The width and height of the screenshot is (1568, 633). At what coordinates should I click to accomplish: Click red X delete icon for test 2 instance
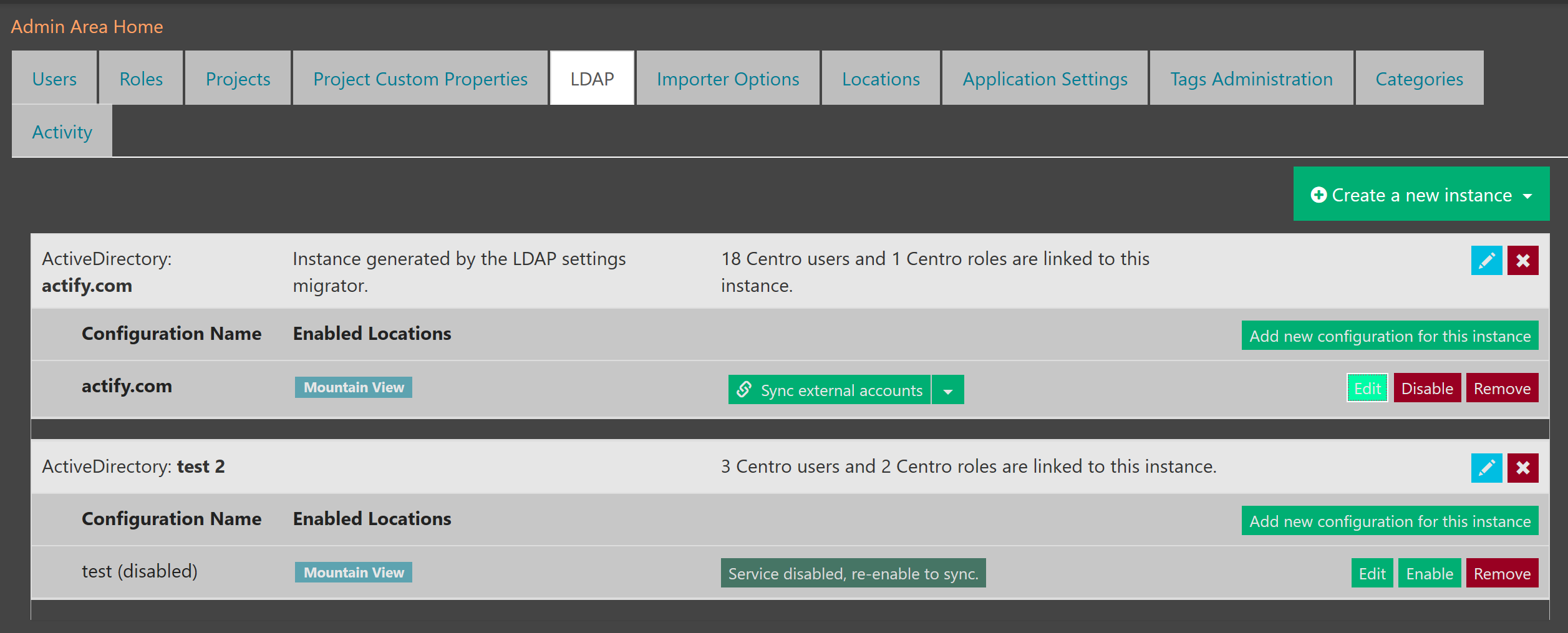point(1522,468)
